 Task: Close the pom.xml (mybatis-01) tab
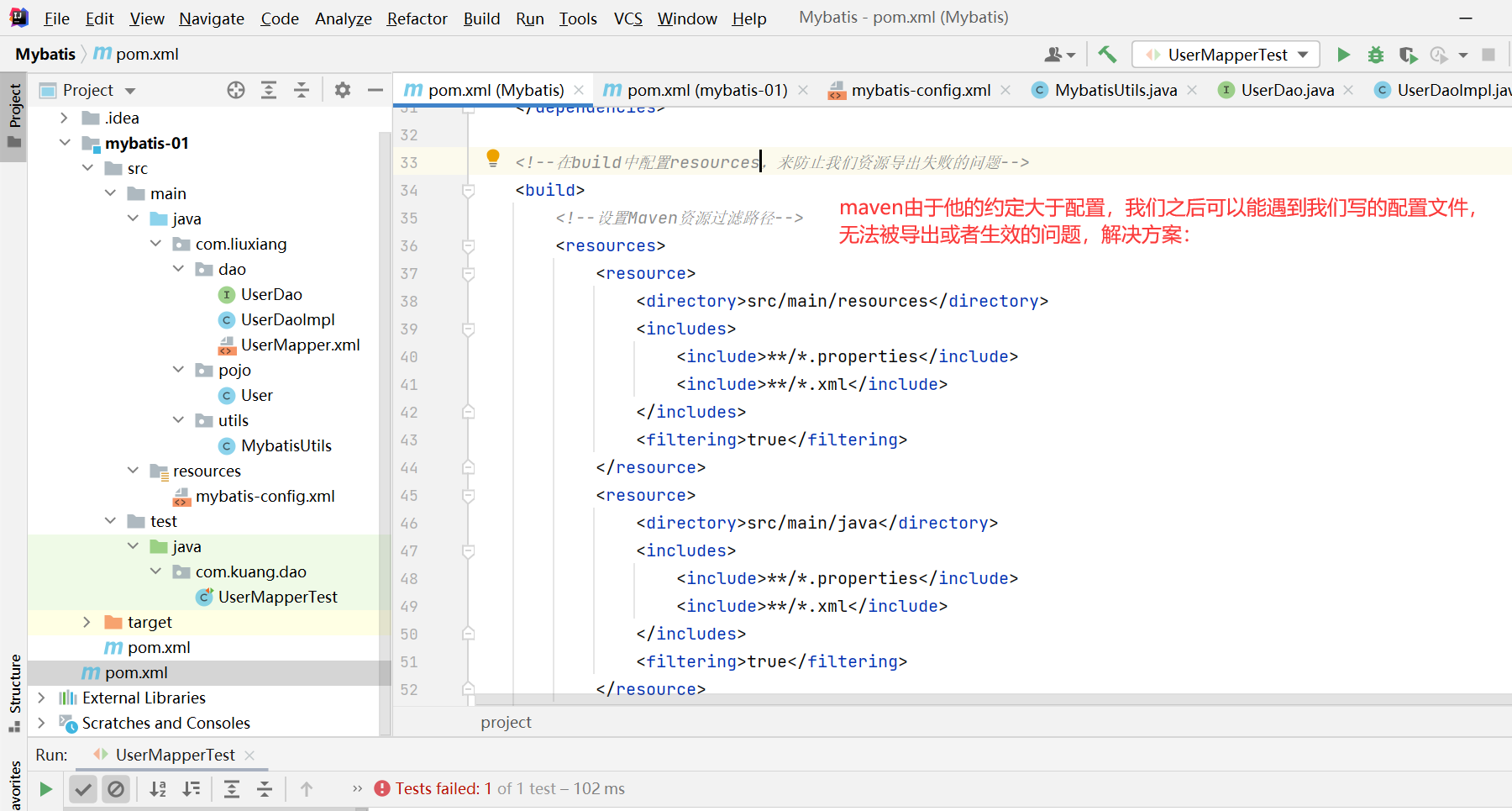tap(803, 90)
